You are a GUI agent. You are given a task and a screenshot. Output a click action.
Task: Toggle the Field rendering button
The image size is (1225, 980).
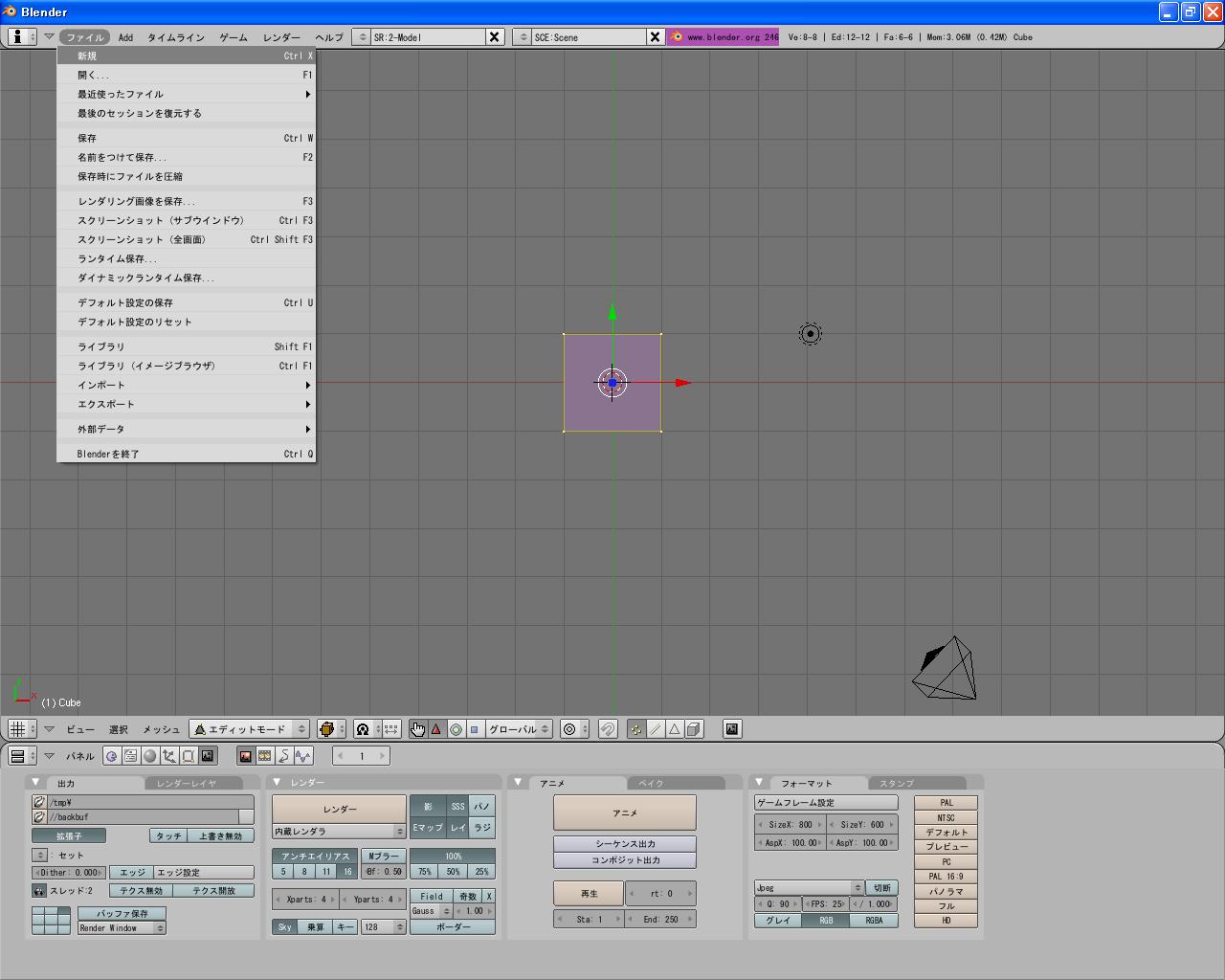coord(432,897)
